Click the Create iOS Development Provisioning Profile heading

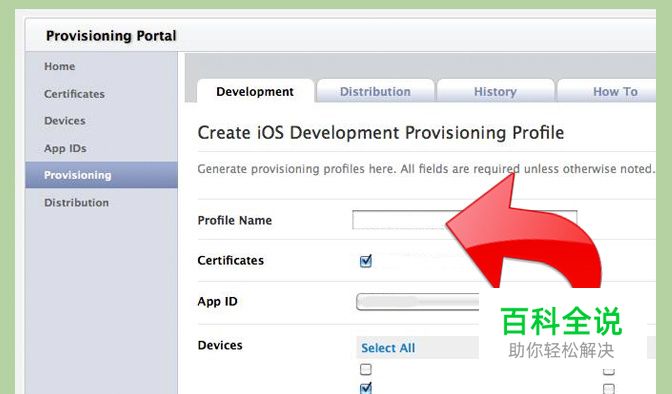coord(381,132)
